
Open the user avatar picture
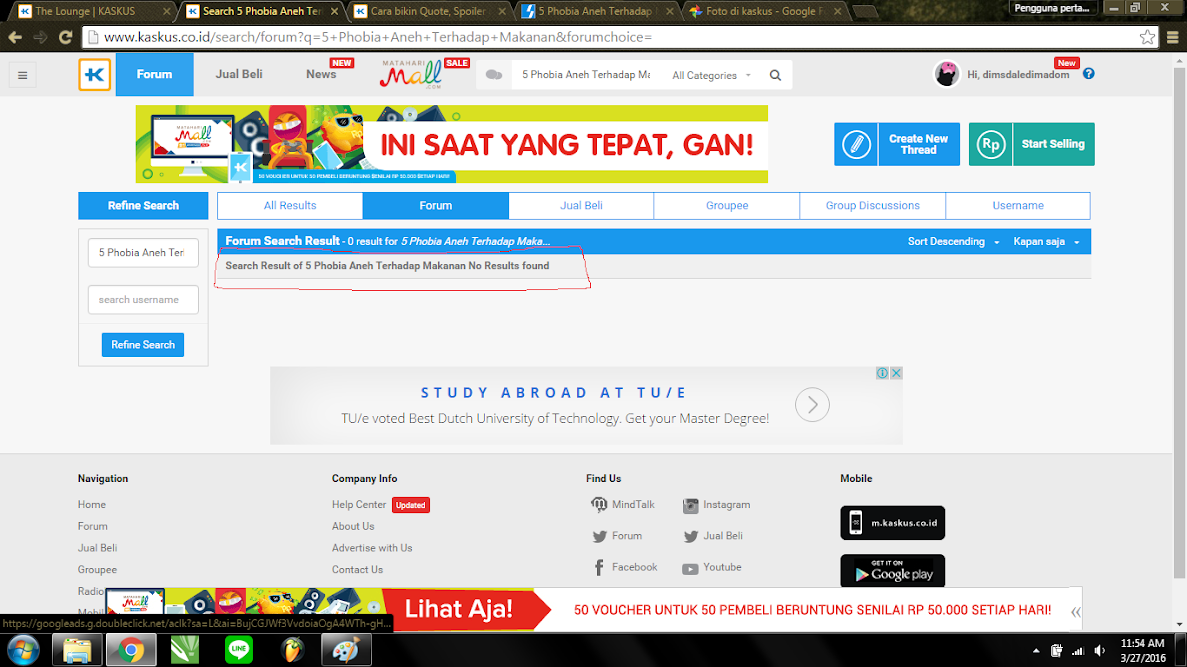click(x=946, y=74)
